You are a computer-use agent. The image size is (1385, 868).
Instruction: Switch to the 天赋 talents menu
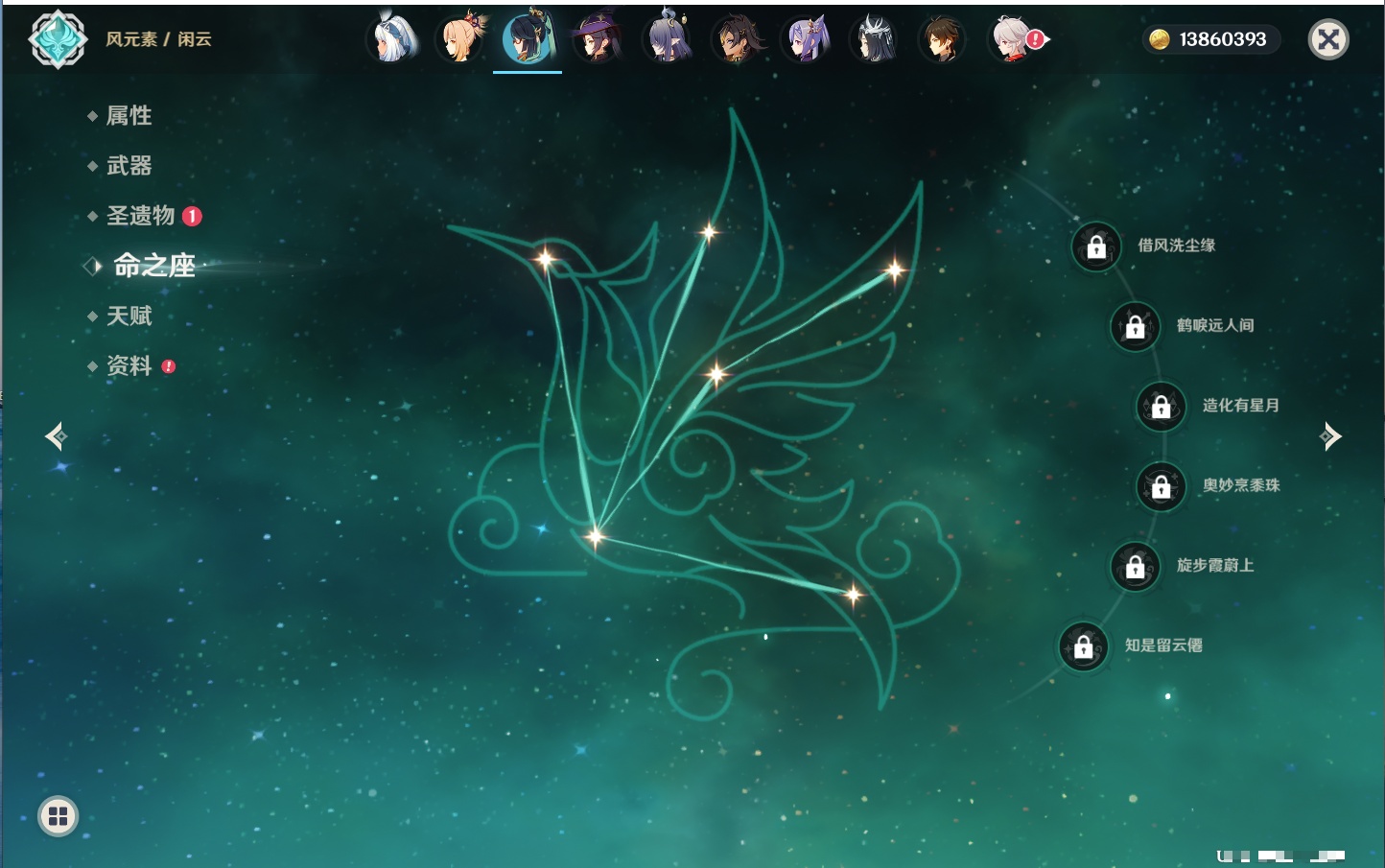(x=129, y=317)
